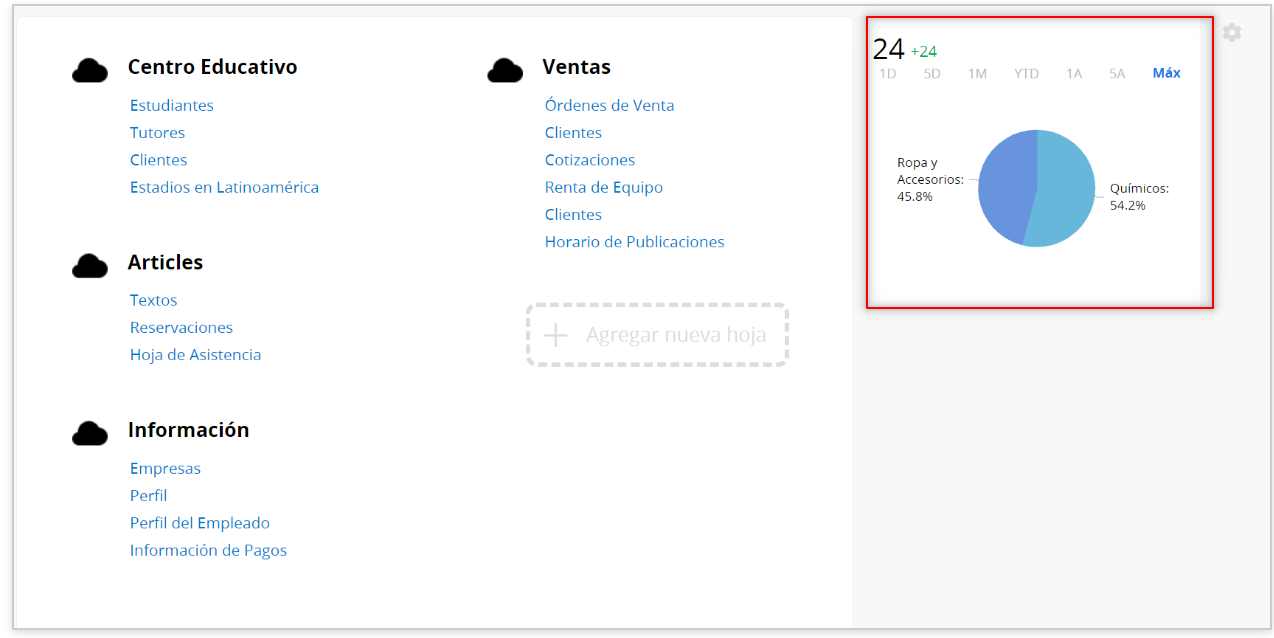Select the Máx time range tab

[x=1166, y=73]
